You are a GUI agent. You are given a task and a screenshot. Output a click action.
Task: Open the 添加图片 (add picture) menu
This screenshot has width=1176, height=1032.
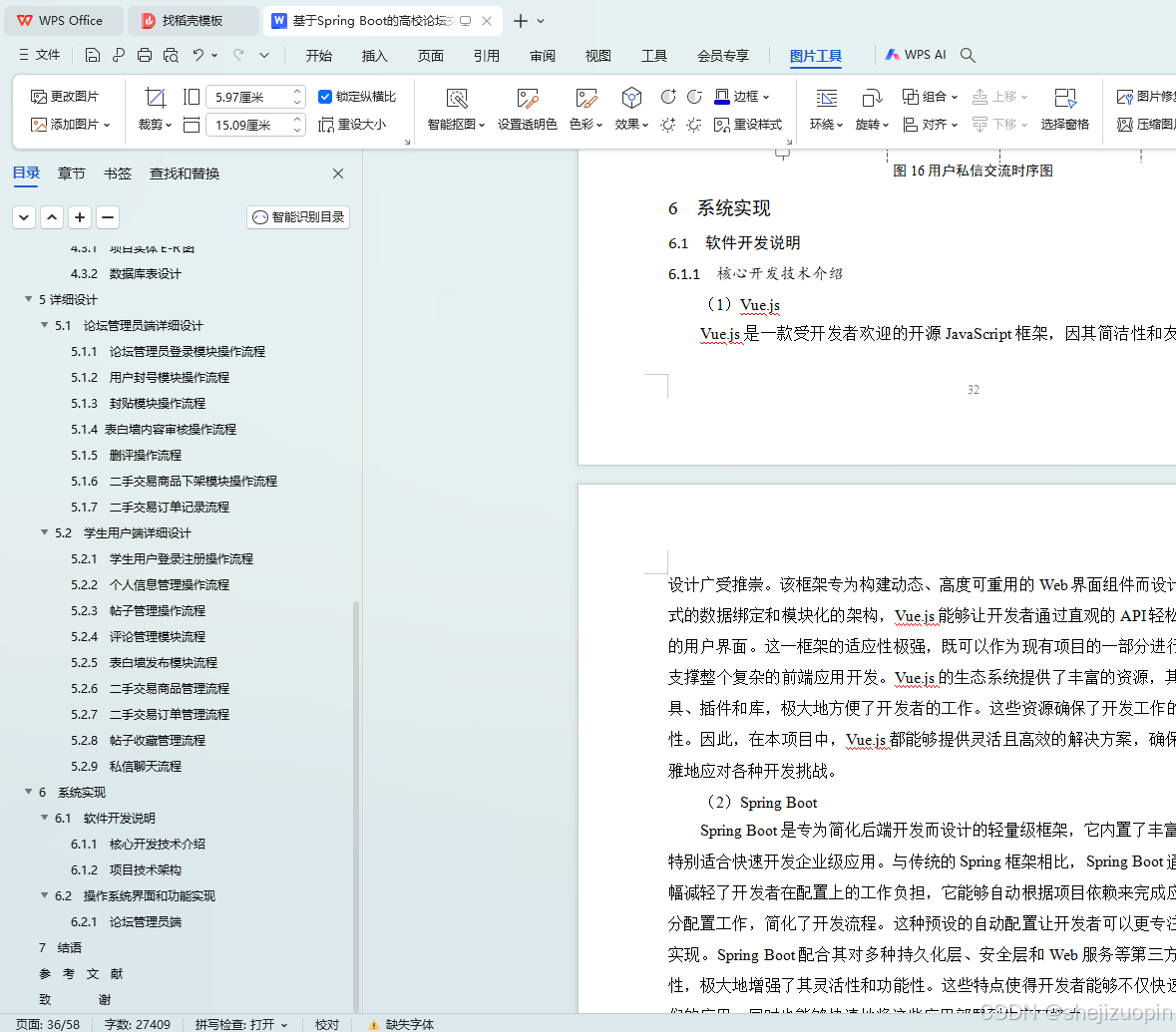pos(71,125)
